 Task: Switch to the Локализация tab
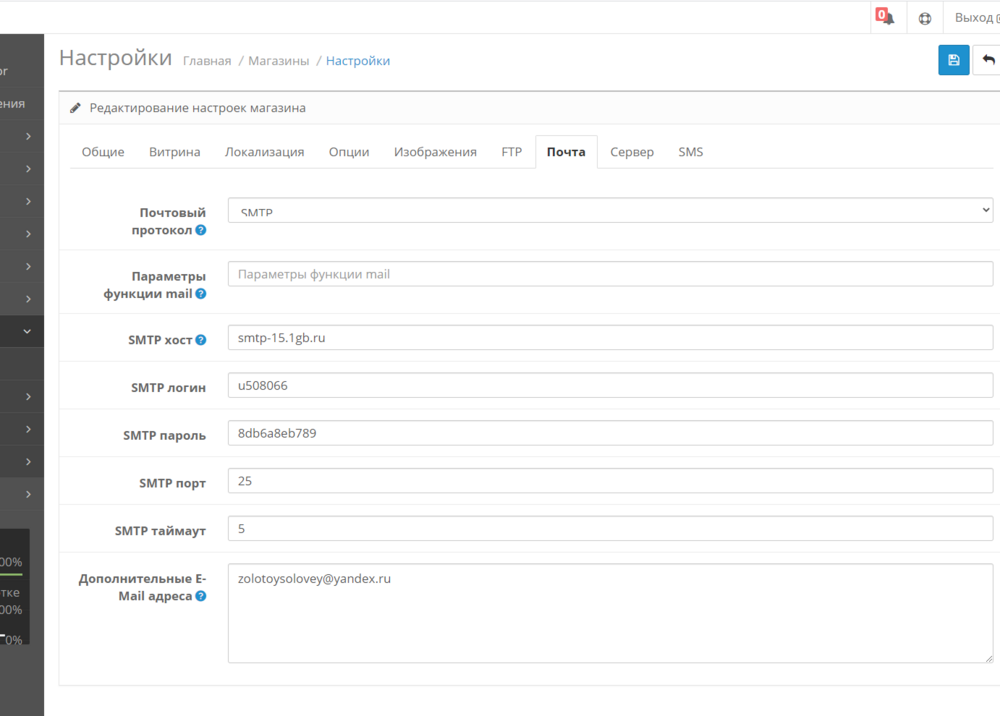click(264, 152)
